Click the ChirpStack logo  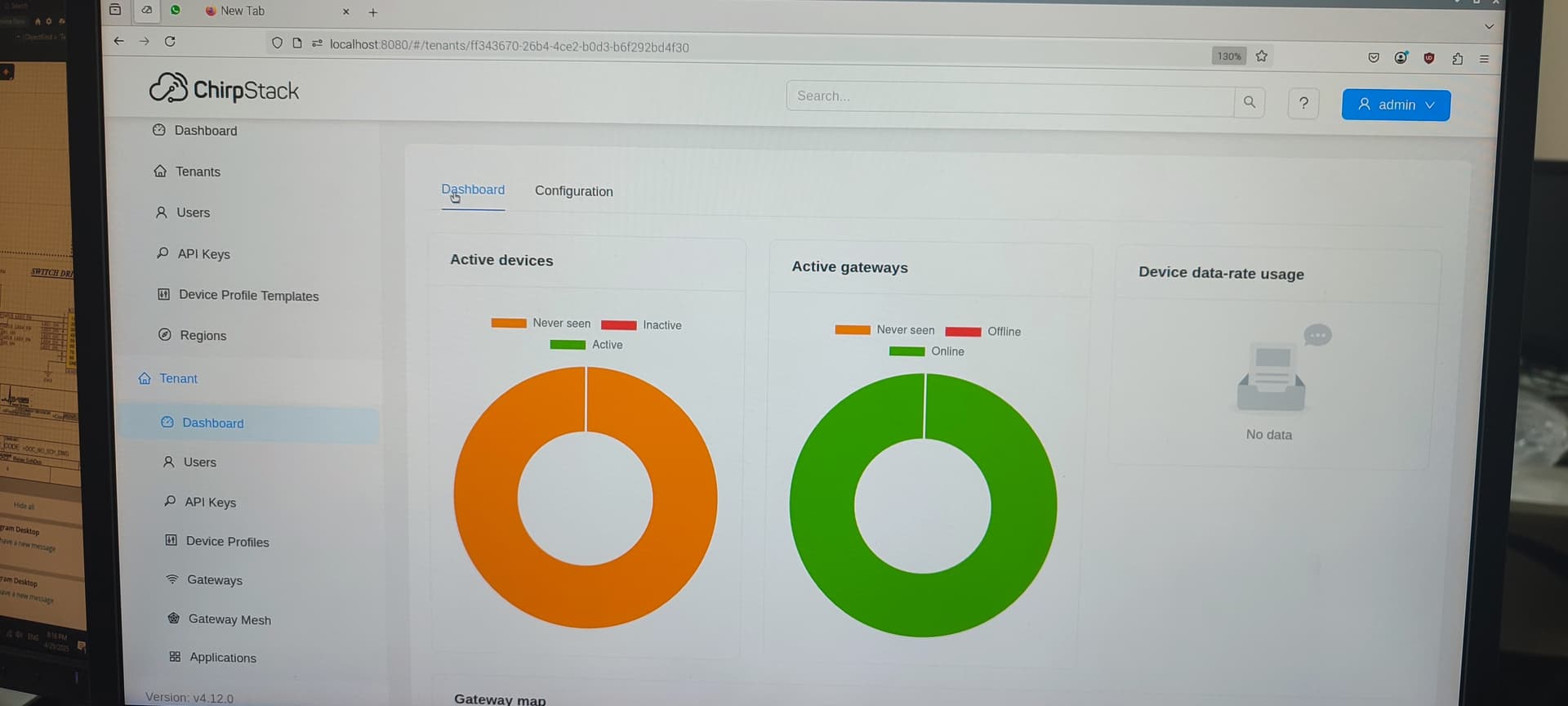click(x=225, y=88)
